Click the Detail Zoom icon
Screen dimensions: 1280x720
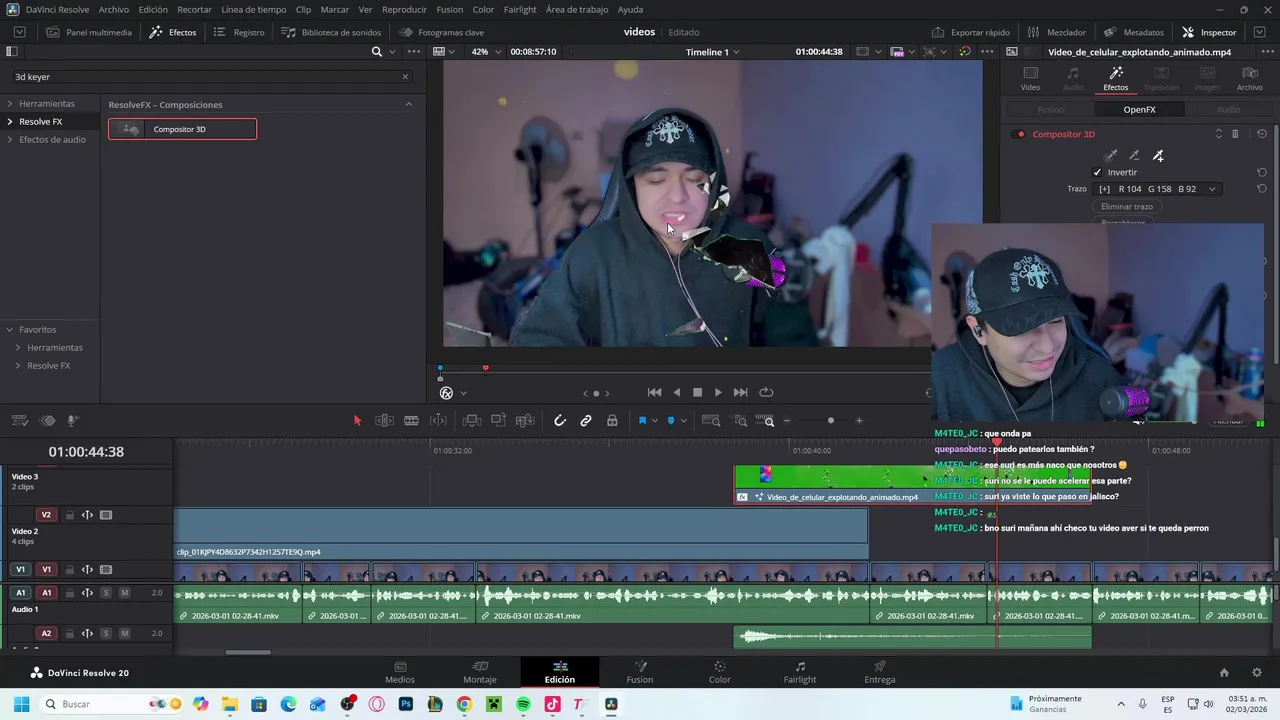click(x=740, y=421)
